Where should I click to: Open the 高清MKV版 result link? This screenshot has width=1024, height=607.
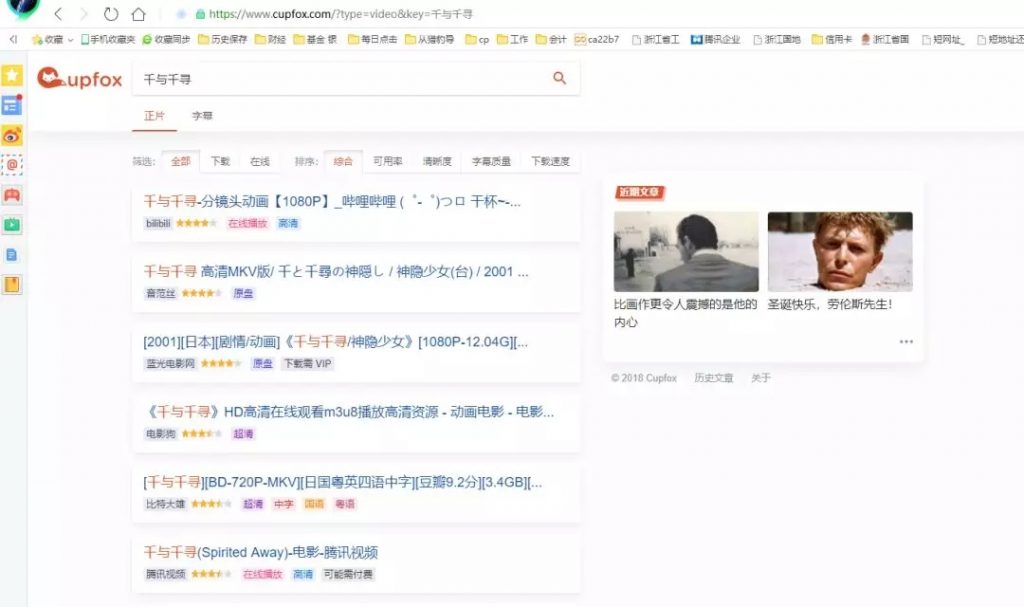click(336, 272)
